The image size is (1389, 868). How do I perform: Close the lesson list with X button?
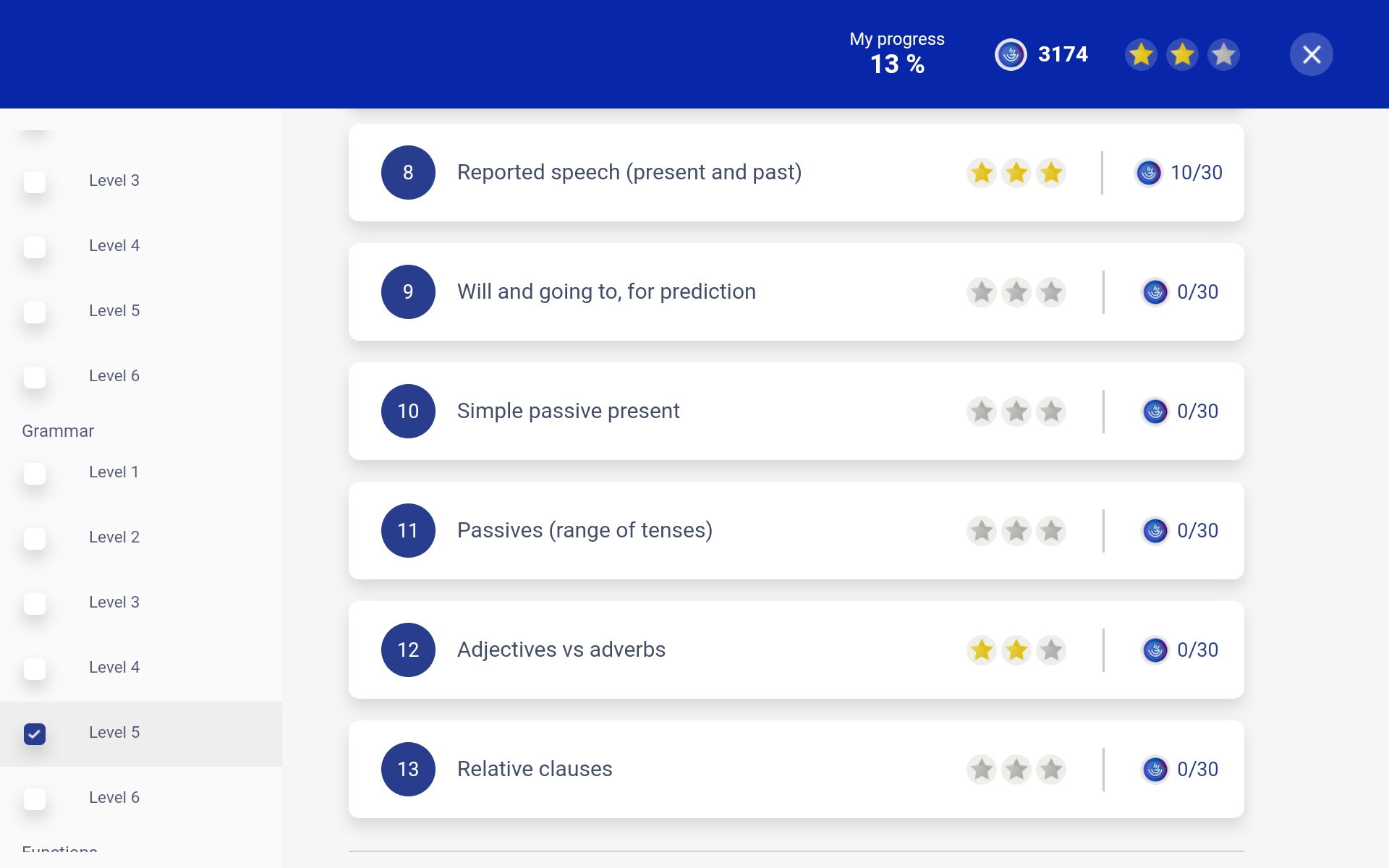[x=1311, y=54]
